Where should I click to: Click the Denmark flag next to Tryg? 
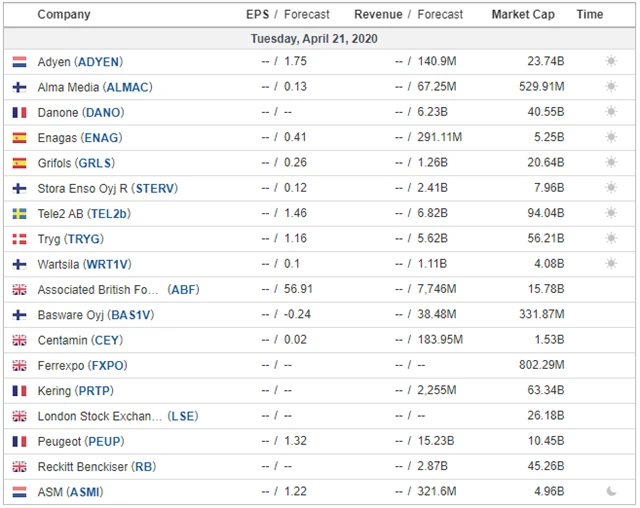[19, 239]
